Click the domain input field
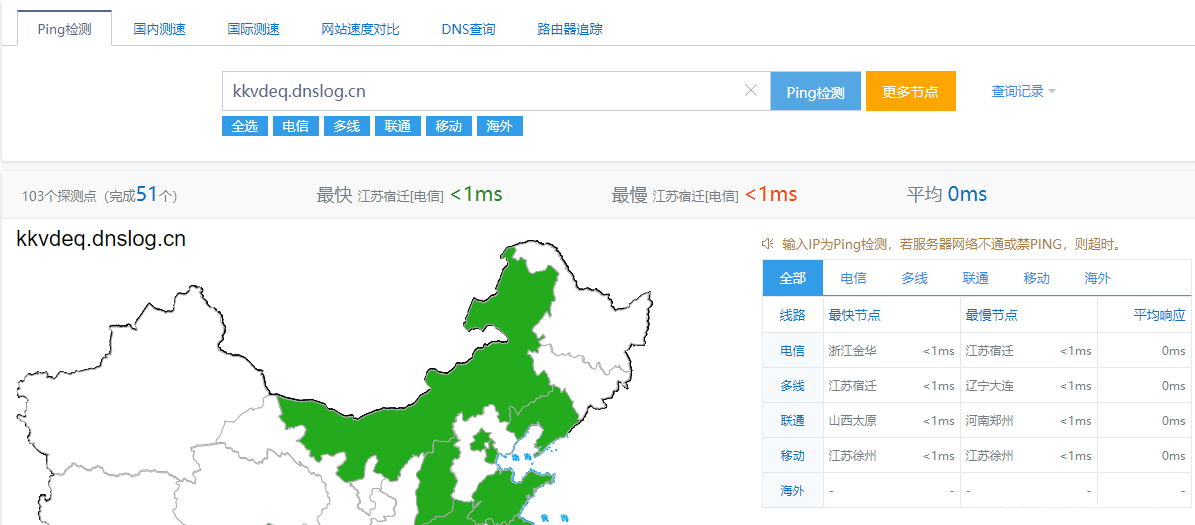This screenshot has width=1195, height=525. [x=480, y=91]
